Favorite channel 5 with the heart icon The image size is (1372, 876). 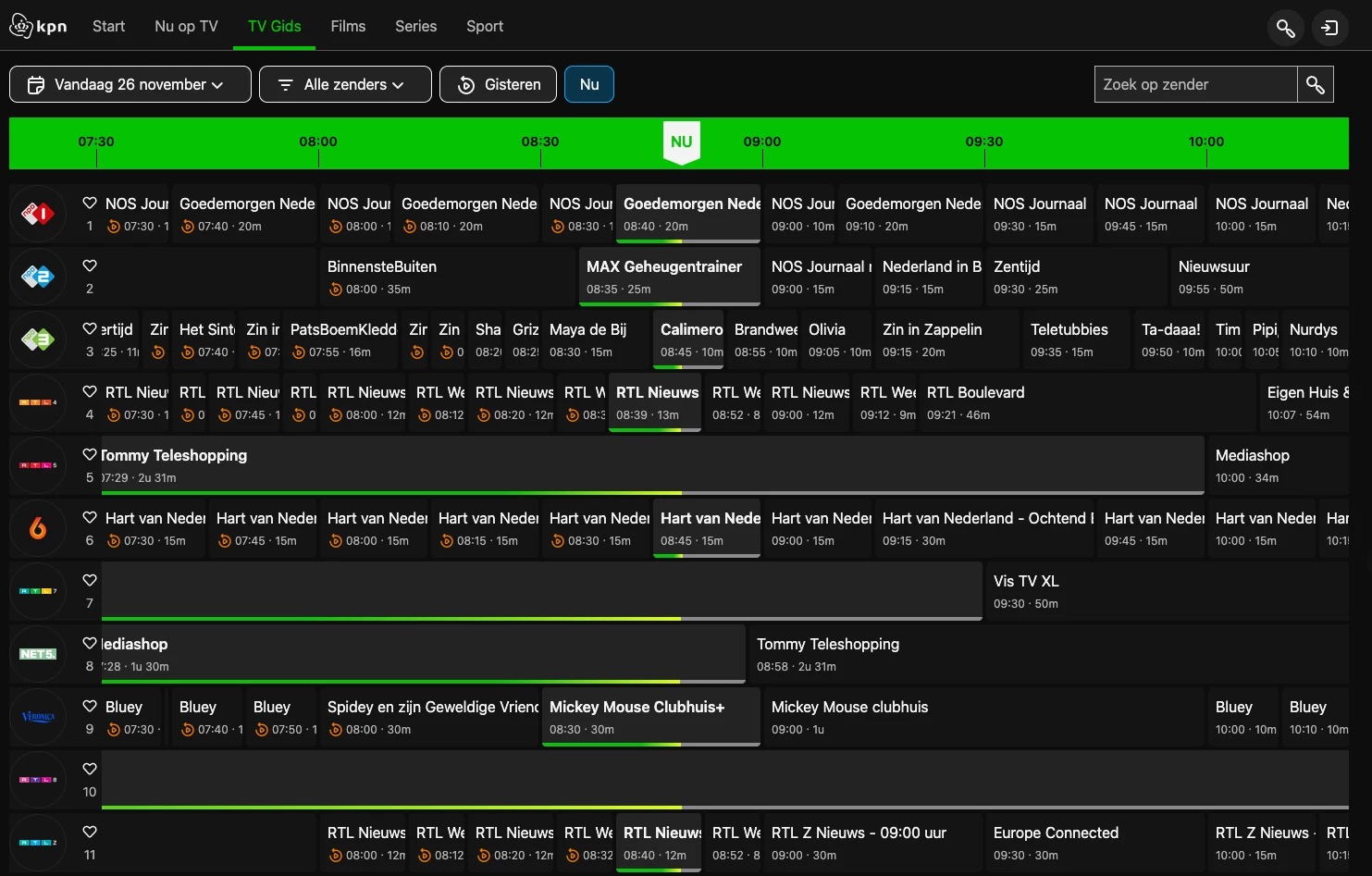pos(90,454)
